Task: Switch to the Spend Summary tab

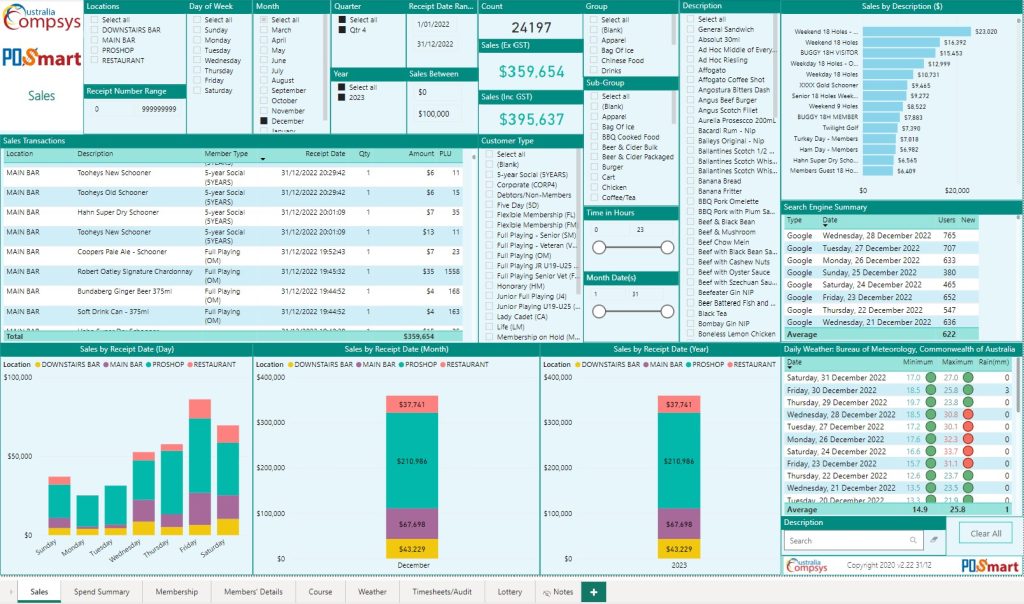Action: coord(101,592)
